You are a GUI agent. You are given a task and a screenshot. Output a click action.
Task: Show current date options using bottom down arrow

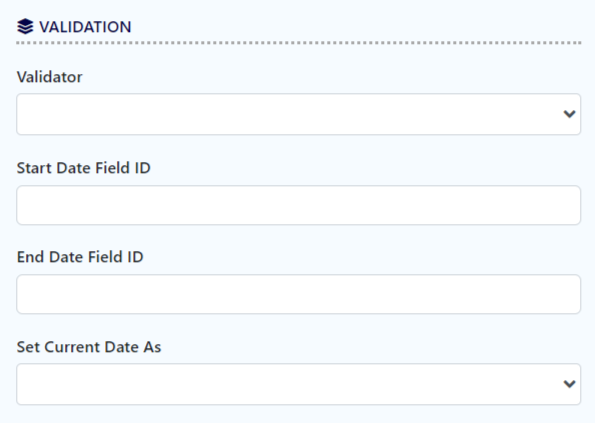click(569, 384)
